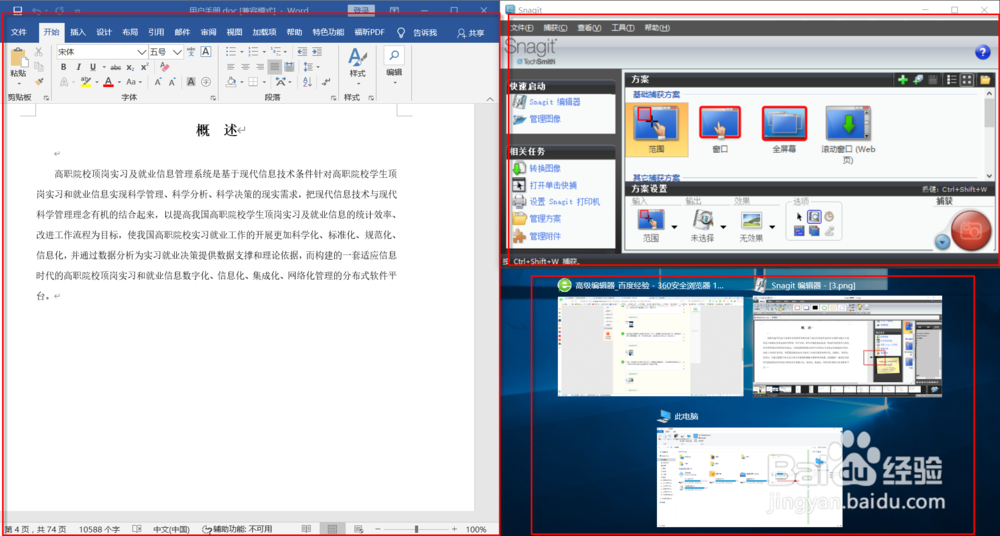Click the show paragraph marks icon
This screenshot has height=536, width=1000.
tap(327, 82)
